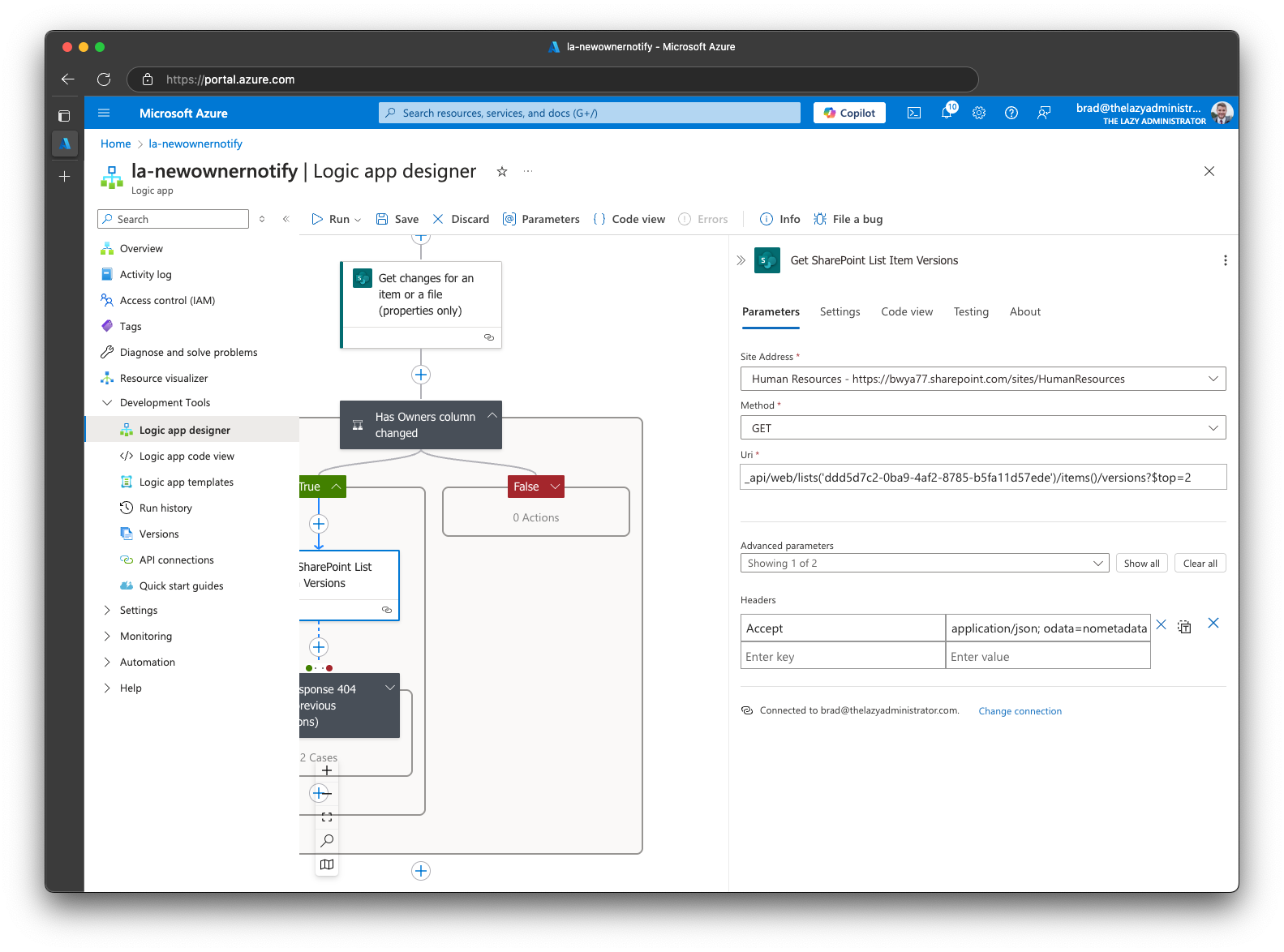The height and width of the screenshot is (952, 1284).
Task: Open the Feedback icon in header
Action: tap(1044, 113)
